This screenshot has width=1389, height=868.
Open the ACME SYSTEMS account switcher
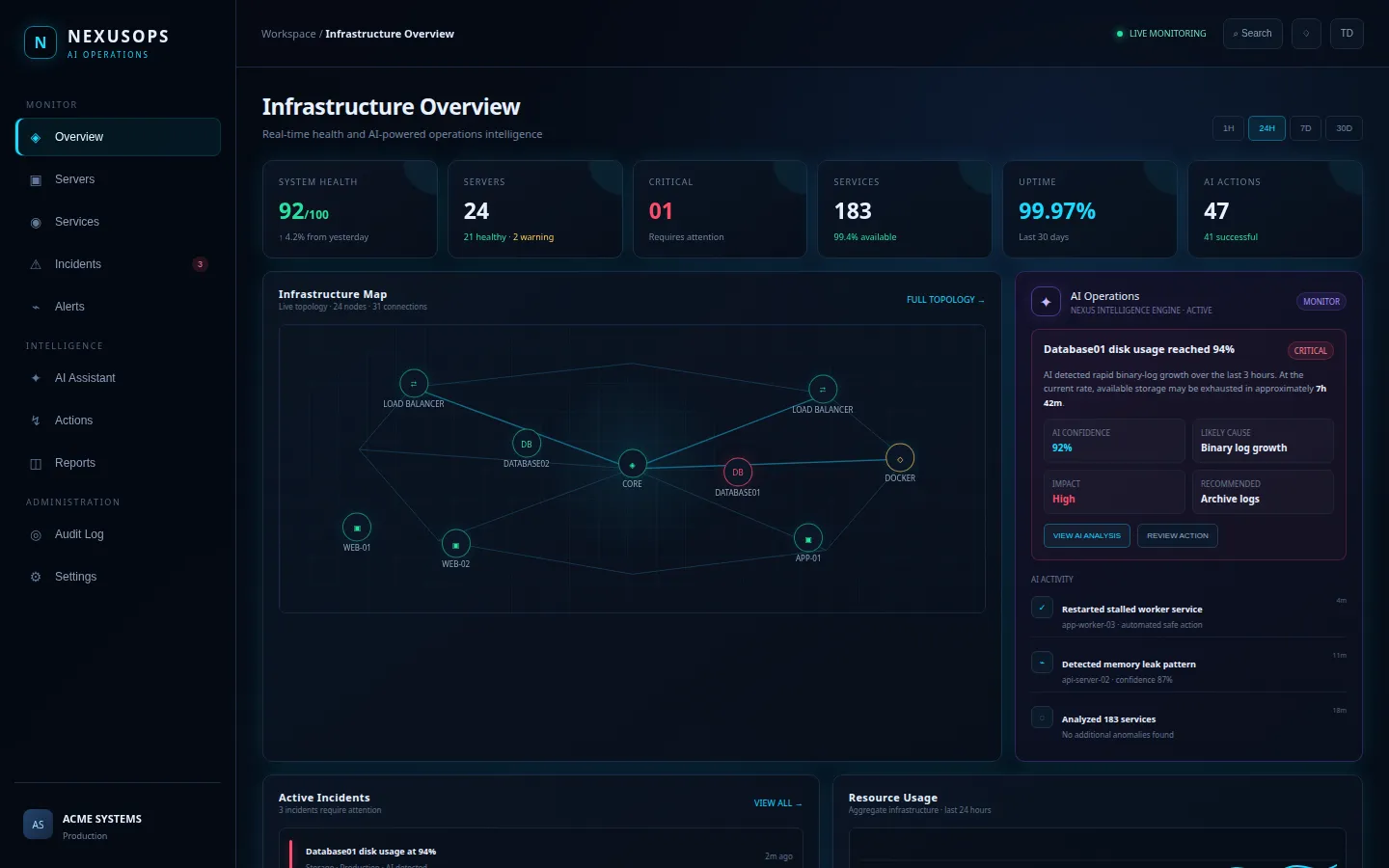tap(118, 825)
